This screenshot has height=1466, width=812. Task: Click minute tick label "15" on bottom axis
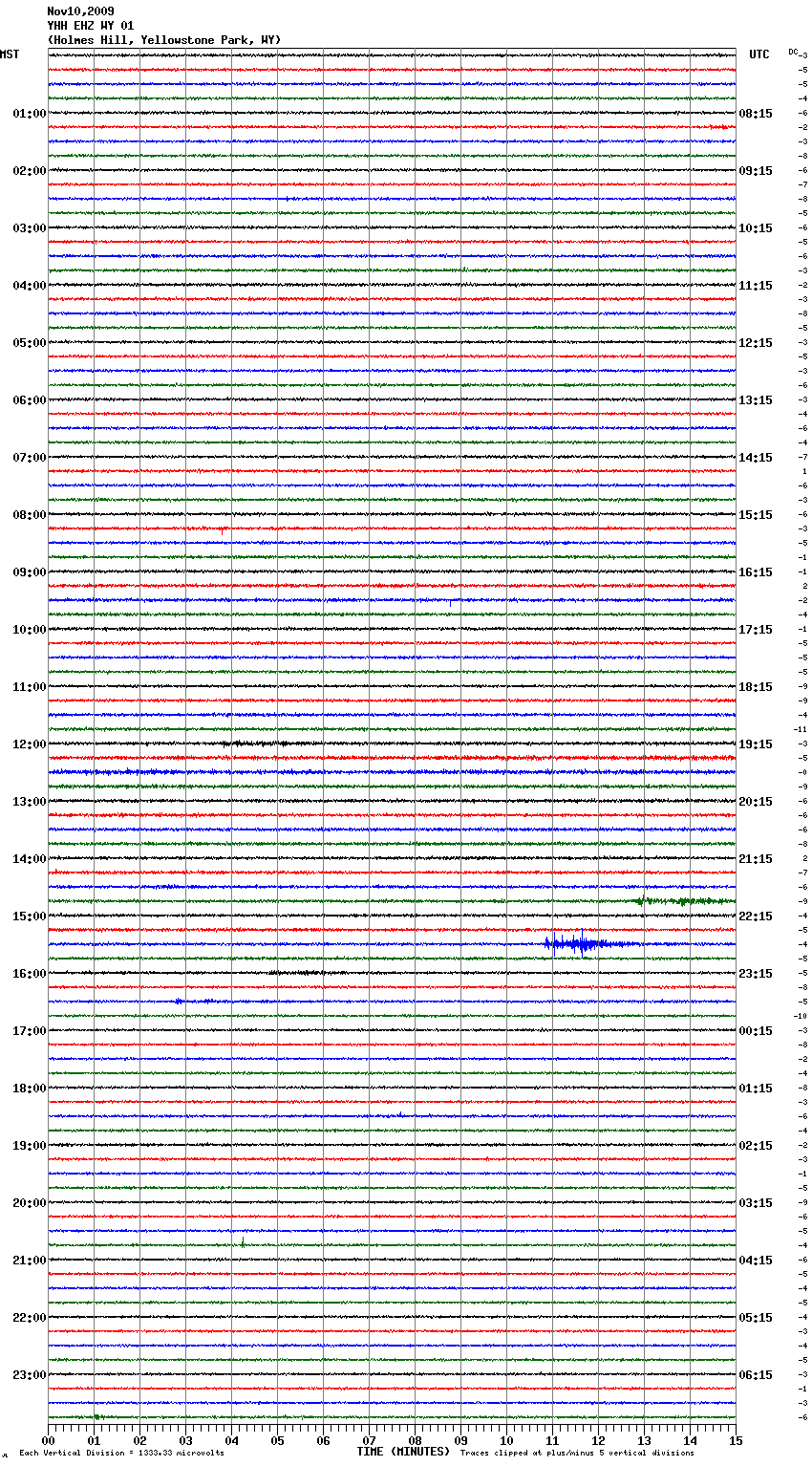click(736, 1440)
